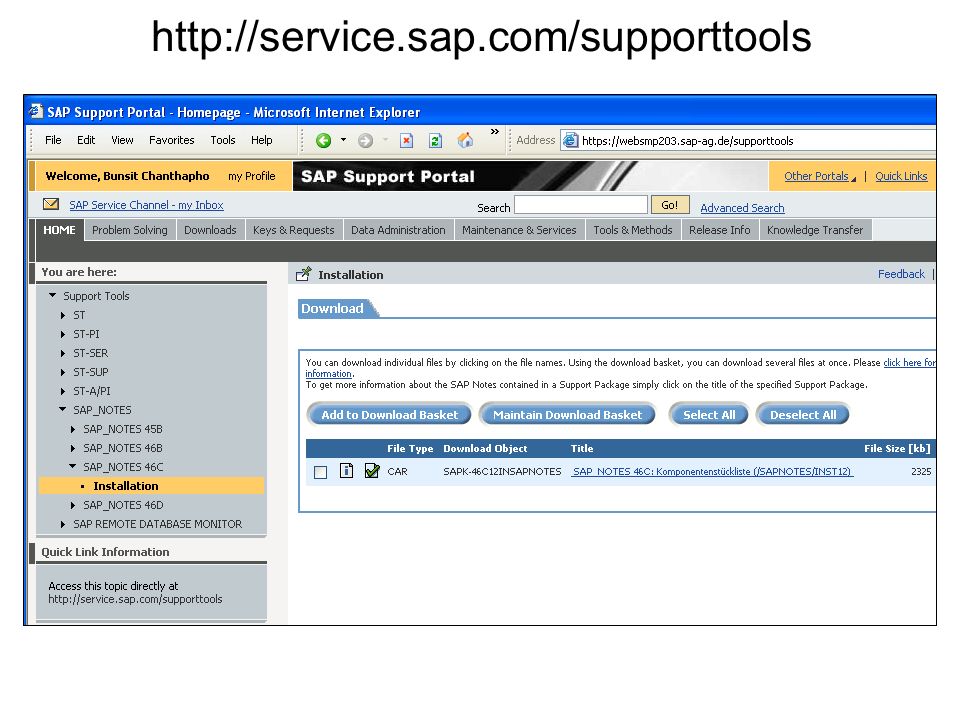Open the Tools menu
Screen dimensions: 960x720
(x=223, y=140)
